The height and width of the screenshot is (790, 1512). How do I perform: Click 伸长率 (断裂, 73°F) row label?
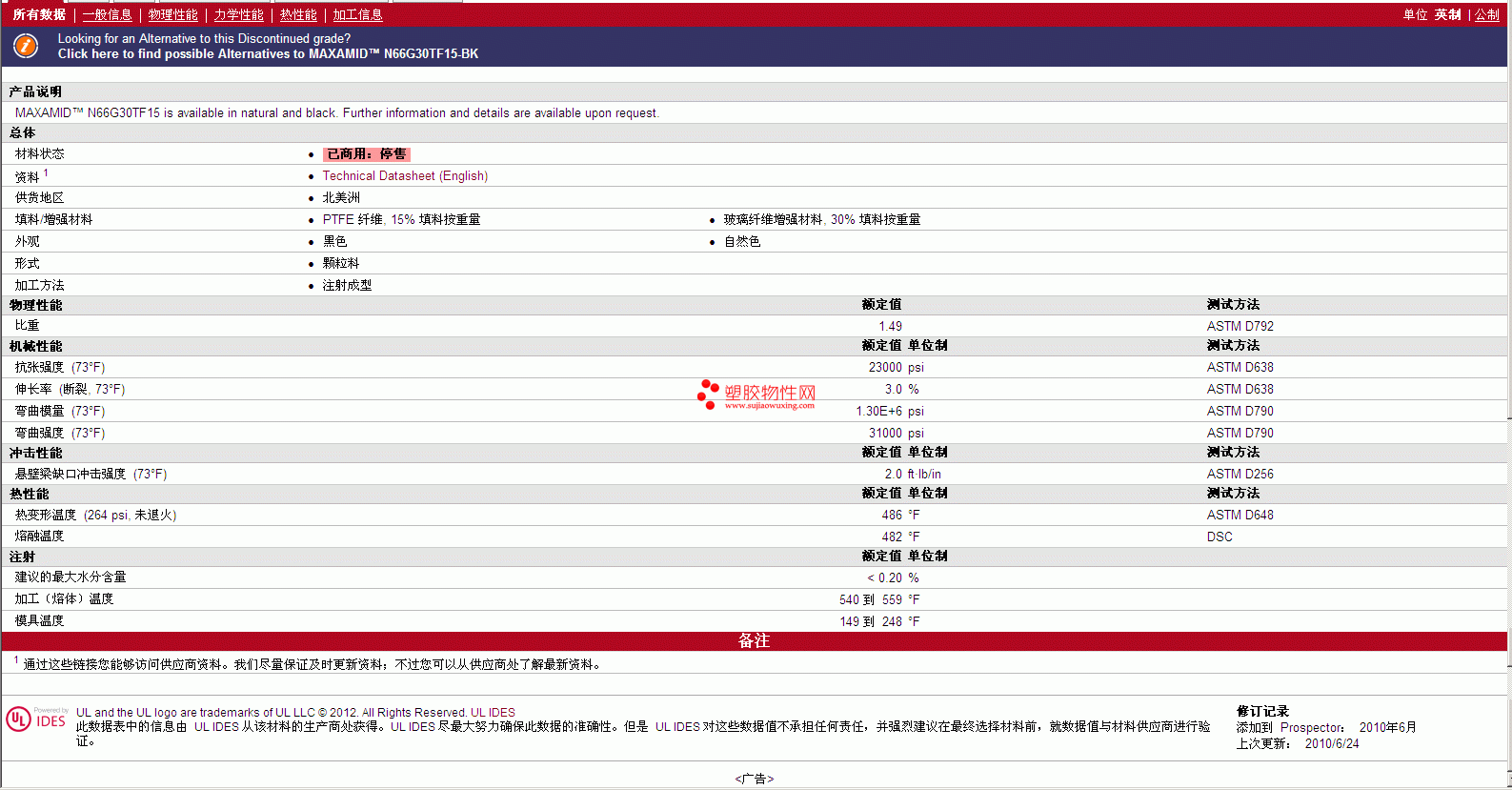[70, 389]
